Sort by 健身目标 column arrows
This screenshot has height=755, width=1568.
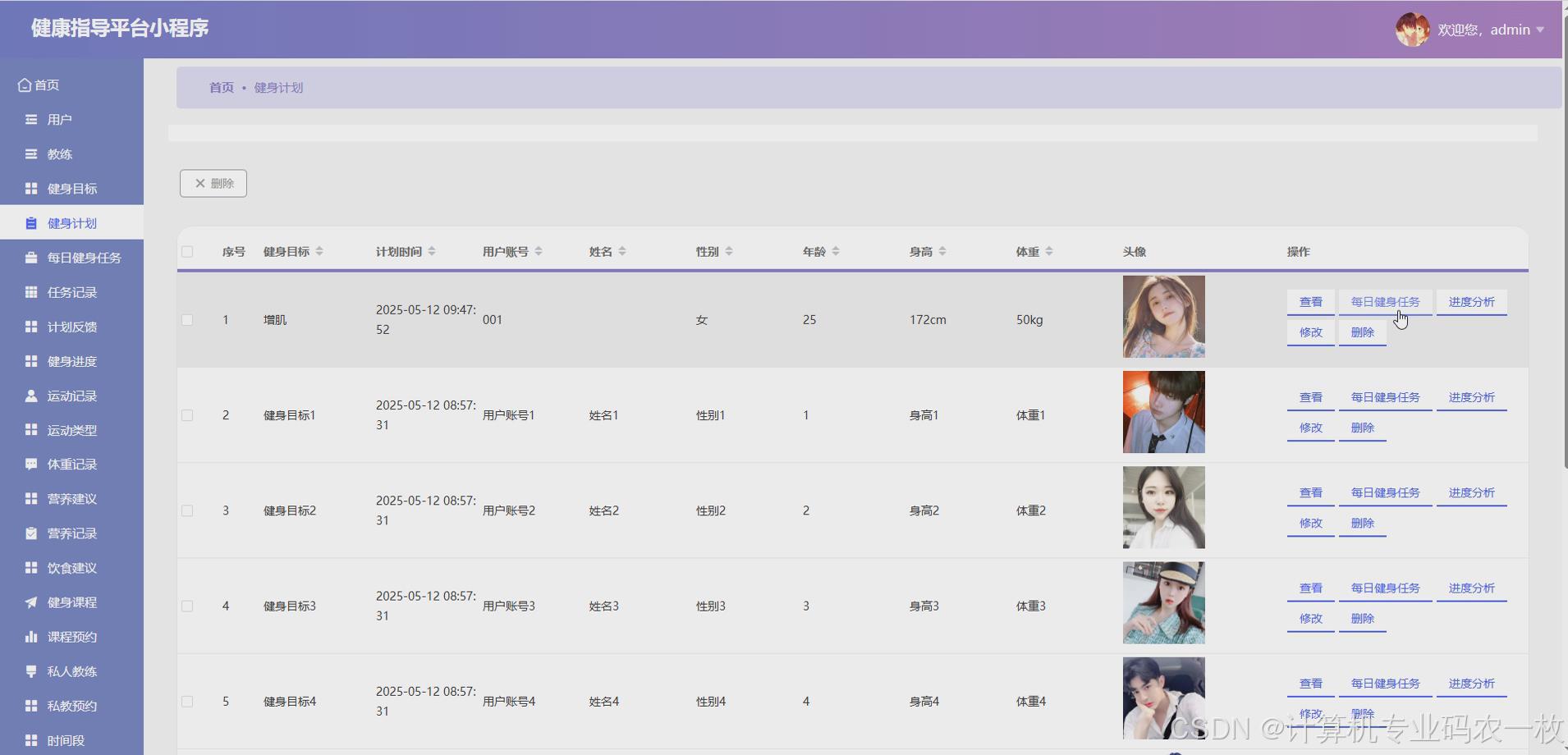319,251
